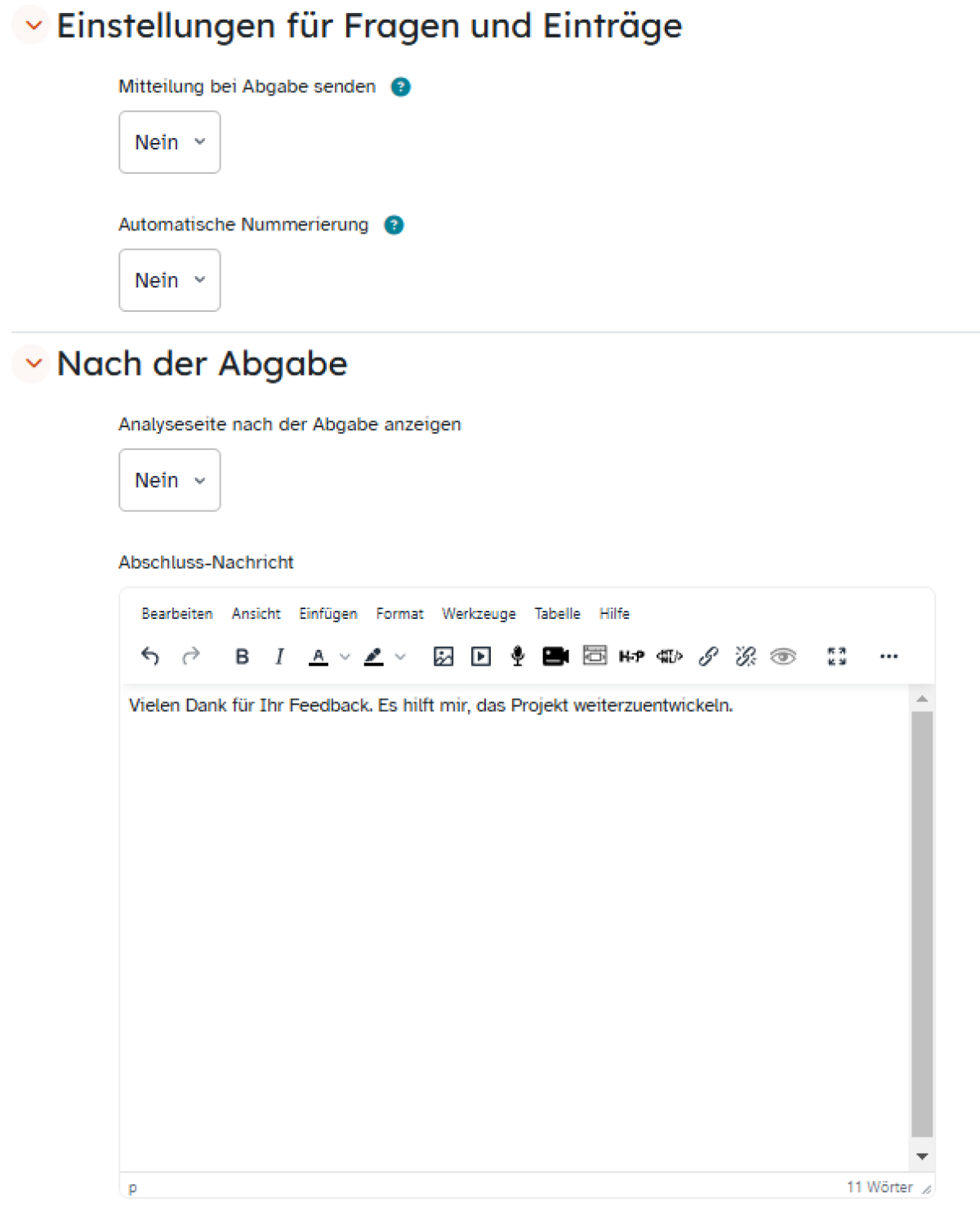The image size is (980, 1220).
Task: Open 'Automatische Nummerierung' dropdown
Action: point(170,280)
